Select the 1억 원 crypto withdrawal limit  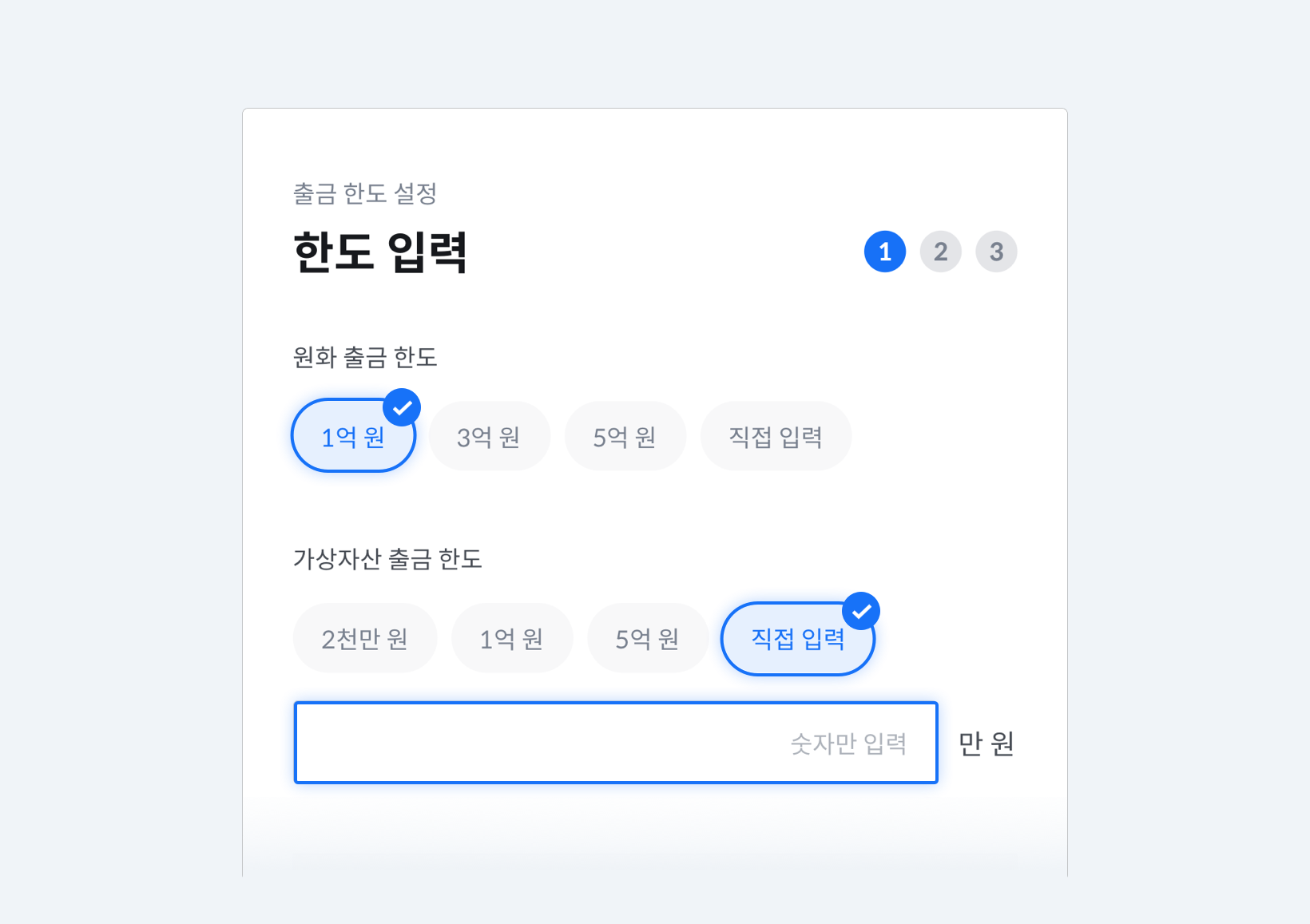click(511, 638)
